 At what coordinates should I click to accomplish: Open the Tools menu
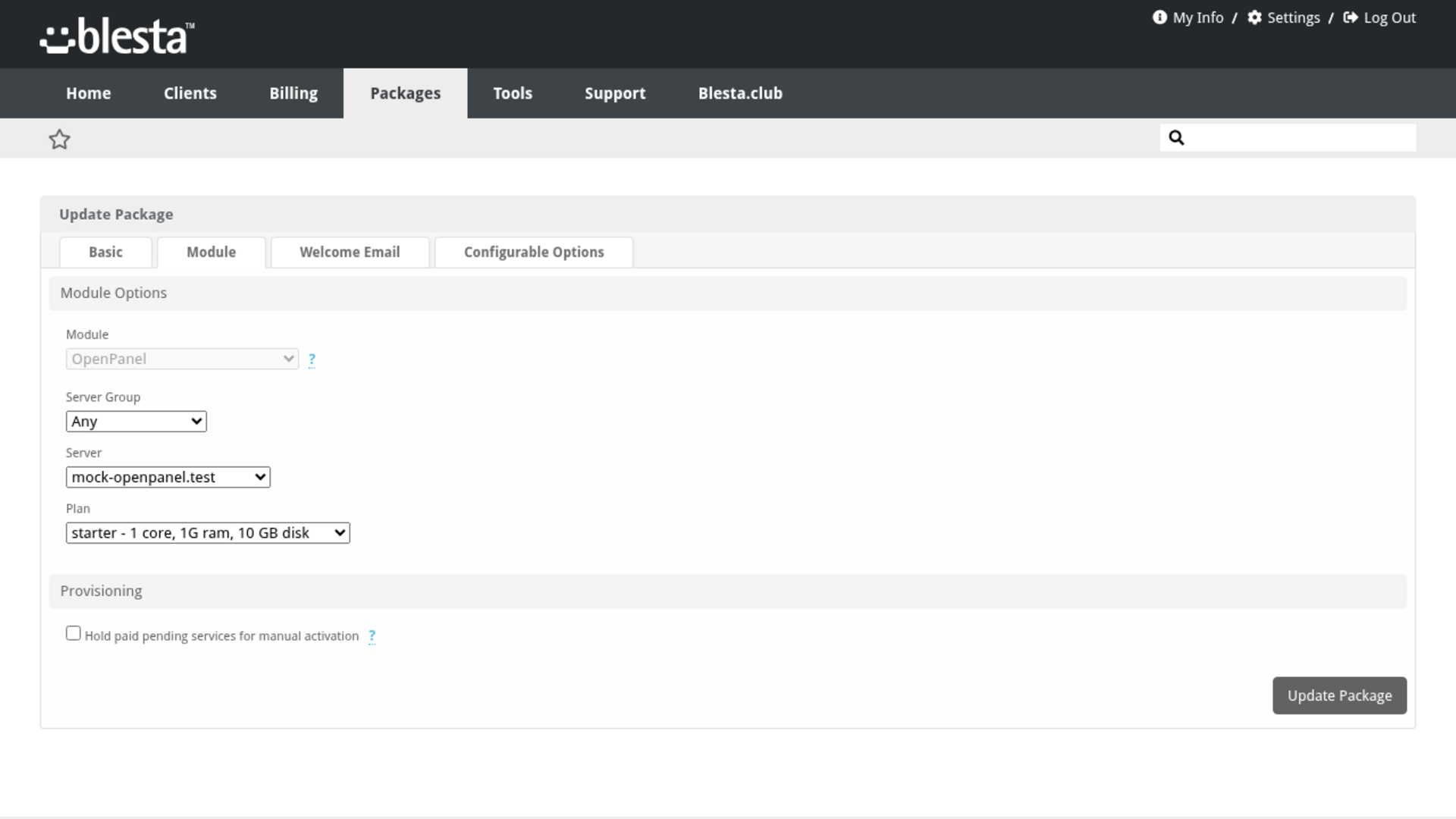pyautogui.click(x=513, y=93)
